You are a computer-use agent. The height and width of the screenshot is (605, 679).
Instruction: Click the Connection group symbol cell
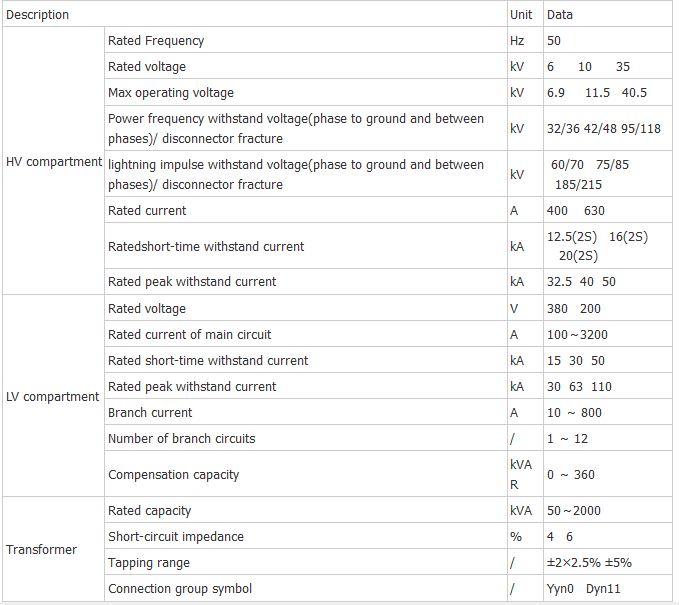pyautogui.click(x=180, y=589)
